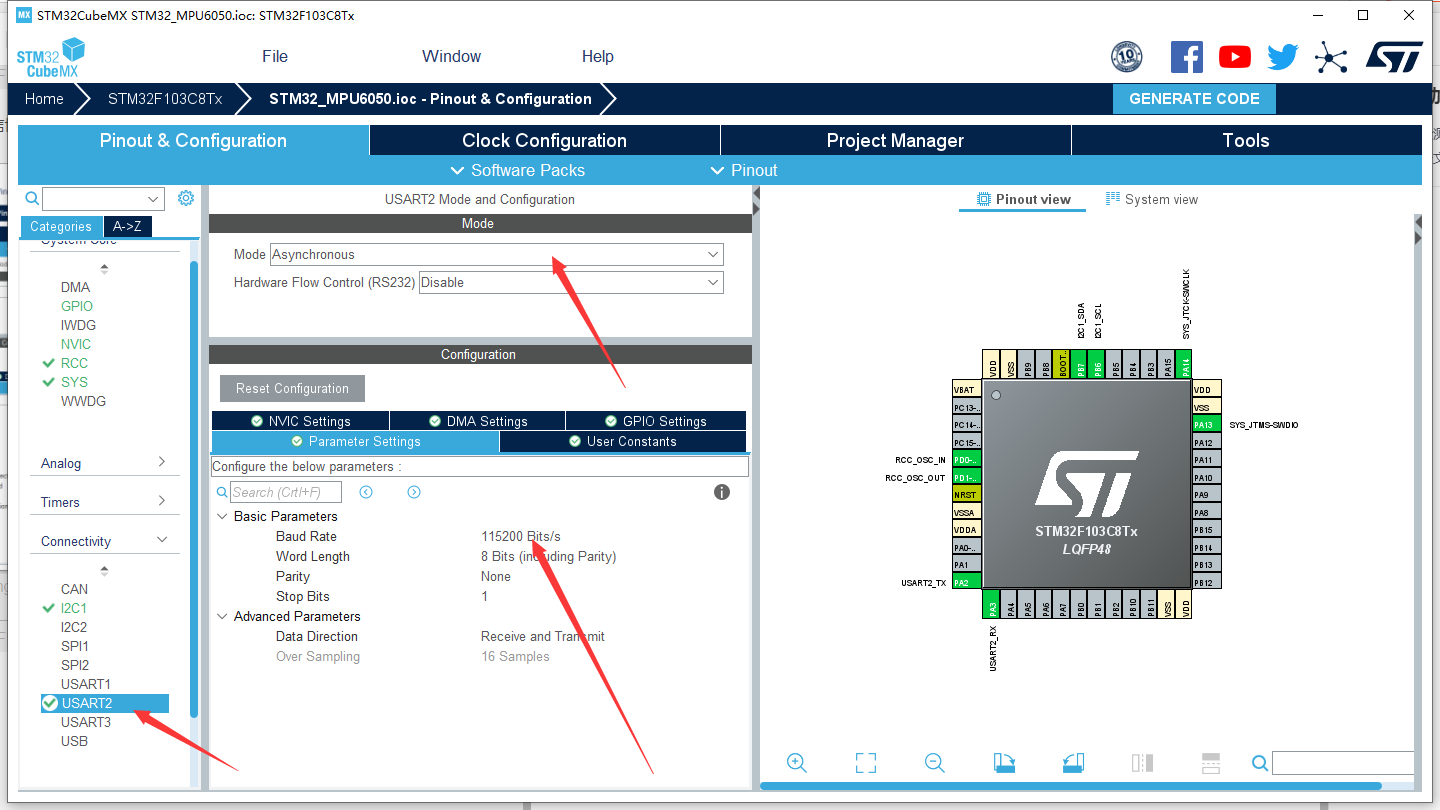Click the STM32CubeMX logo
1440x810 pixels.
click(x=50, y=58)
